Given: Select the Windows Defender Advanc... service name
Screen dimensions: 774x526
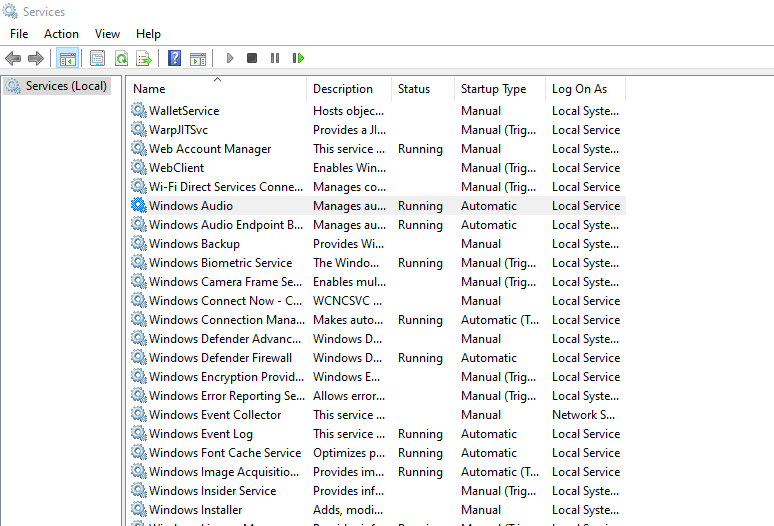Looking at the screenshot, I should coord(225,338).
